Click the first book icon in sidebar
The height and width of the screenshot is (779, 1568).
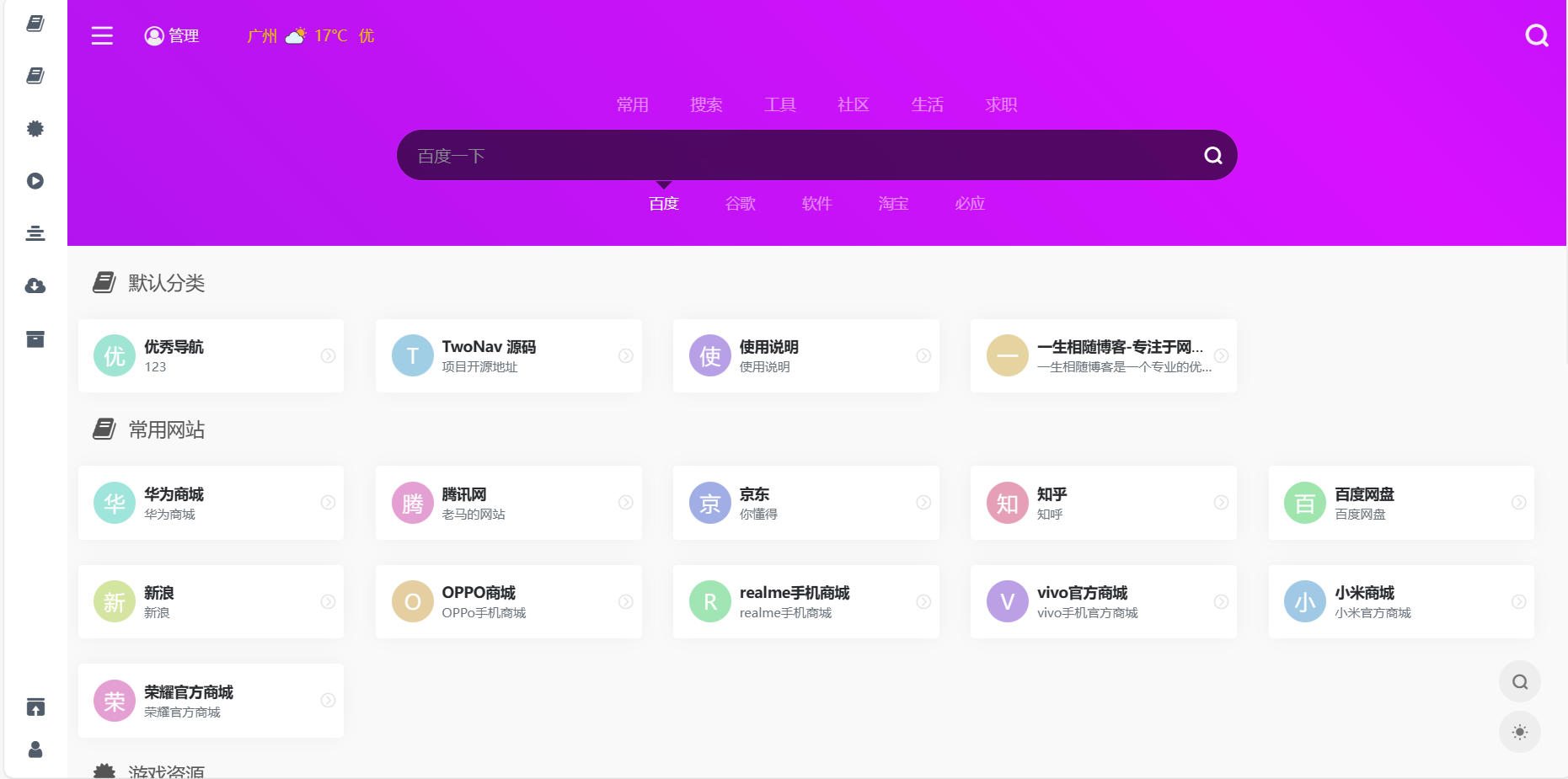coord(35,24)
